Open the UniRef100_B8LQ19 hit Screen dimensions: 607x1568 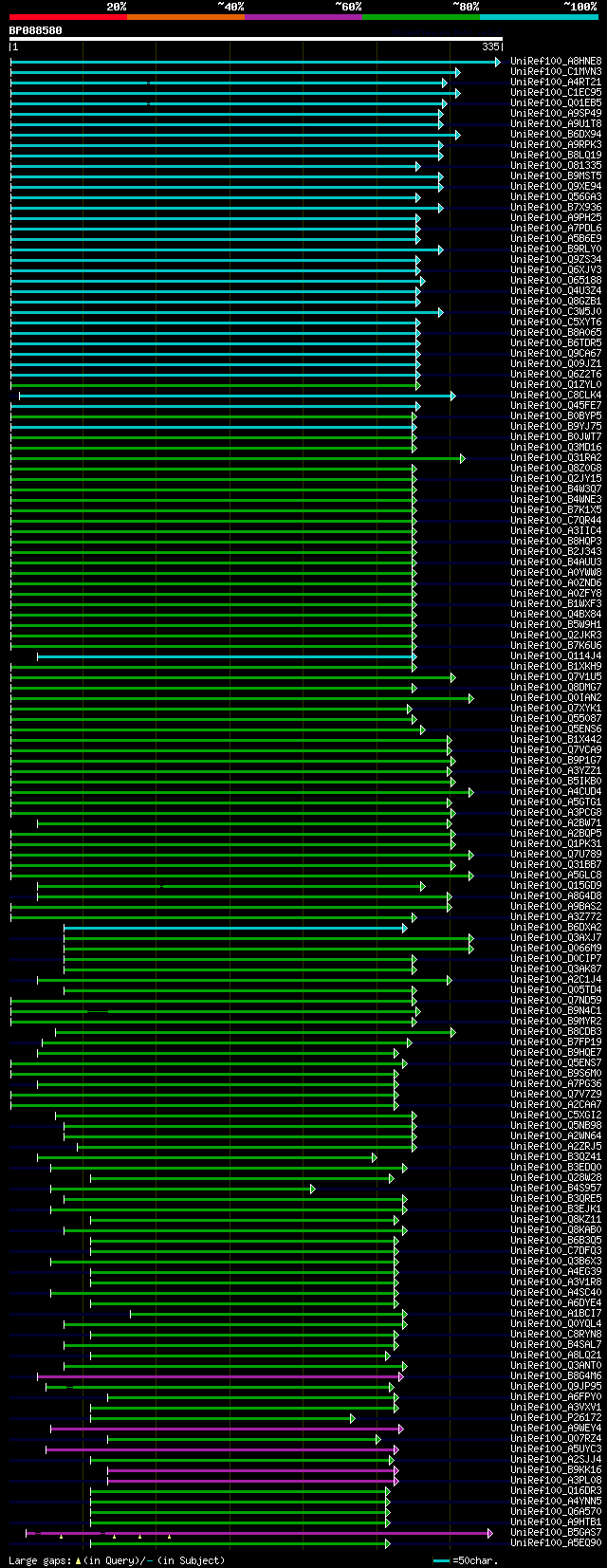pos(556,155)
